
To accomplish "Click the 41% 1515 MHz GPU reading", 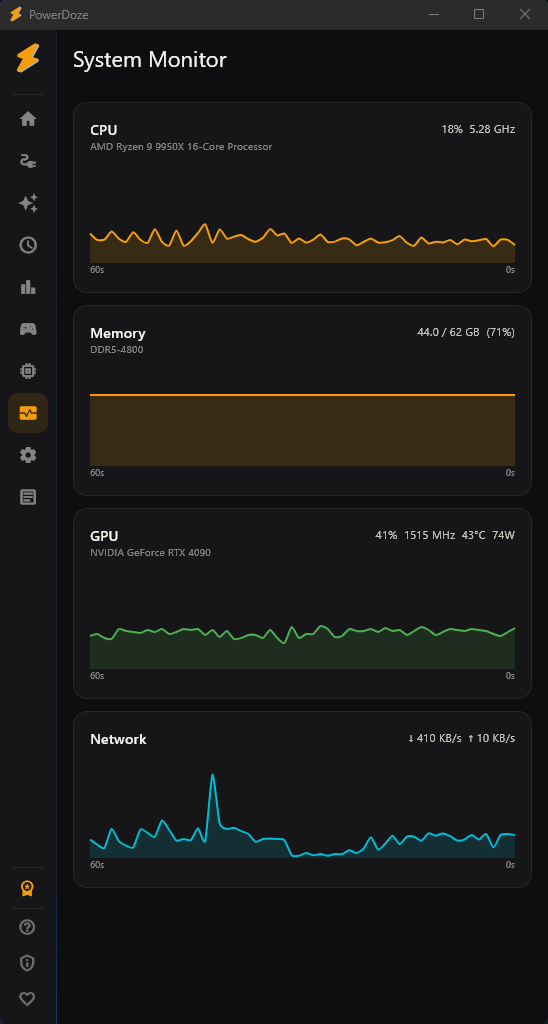I will pyautogui.click(x=445, y=536).
